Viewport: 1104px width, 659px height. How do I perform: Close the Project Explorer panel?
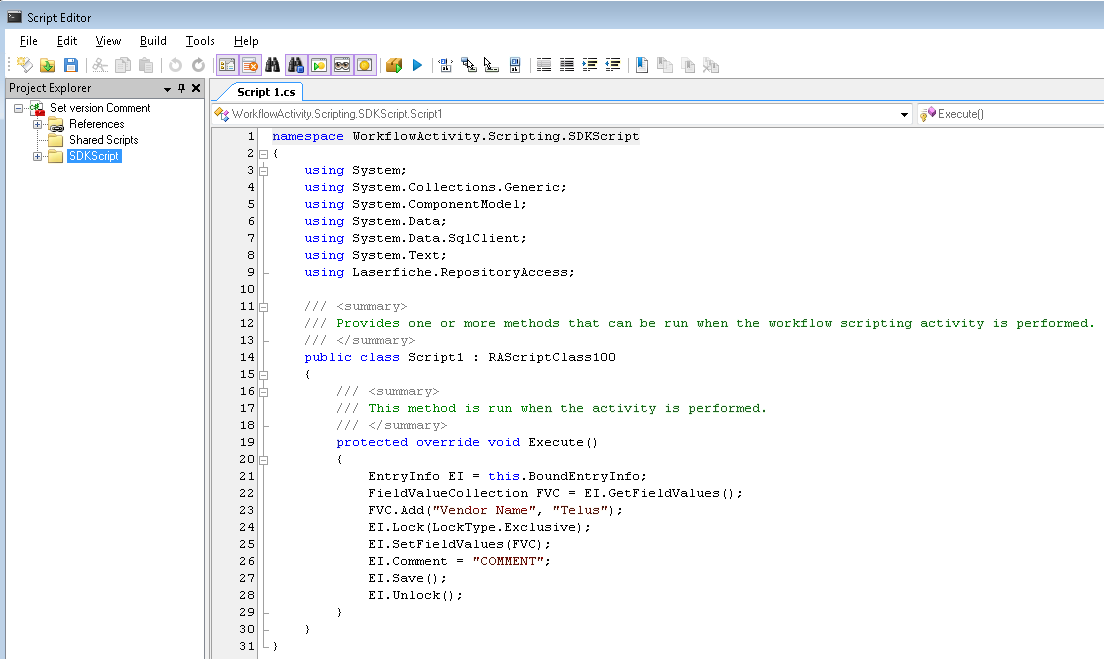coord(196,88)
